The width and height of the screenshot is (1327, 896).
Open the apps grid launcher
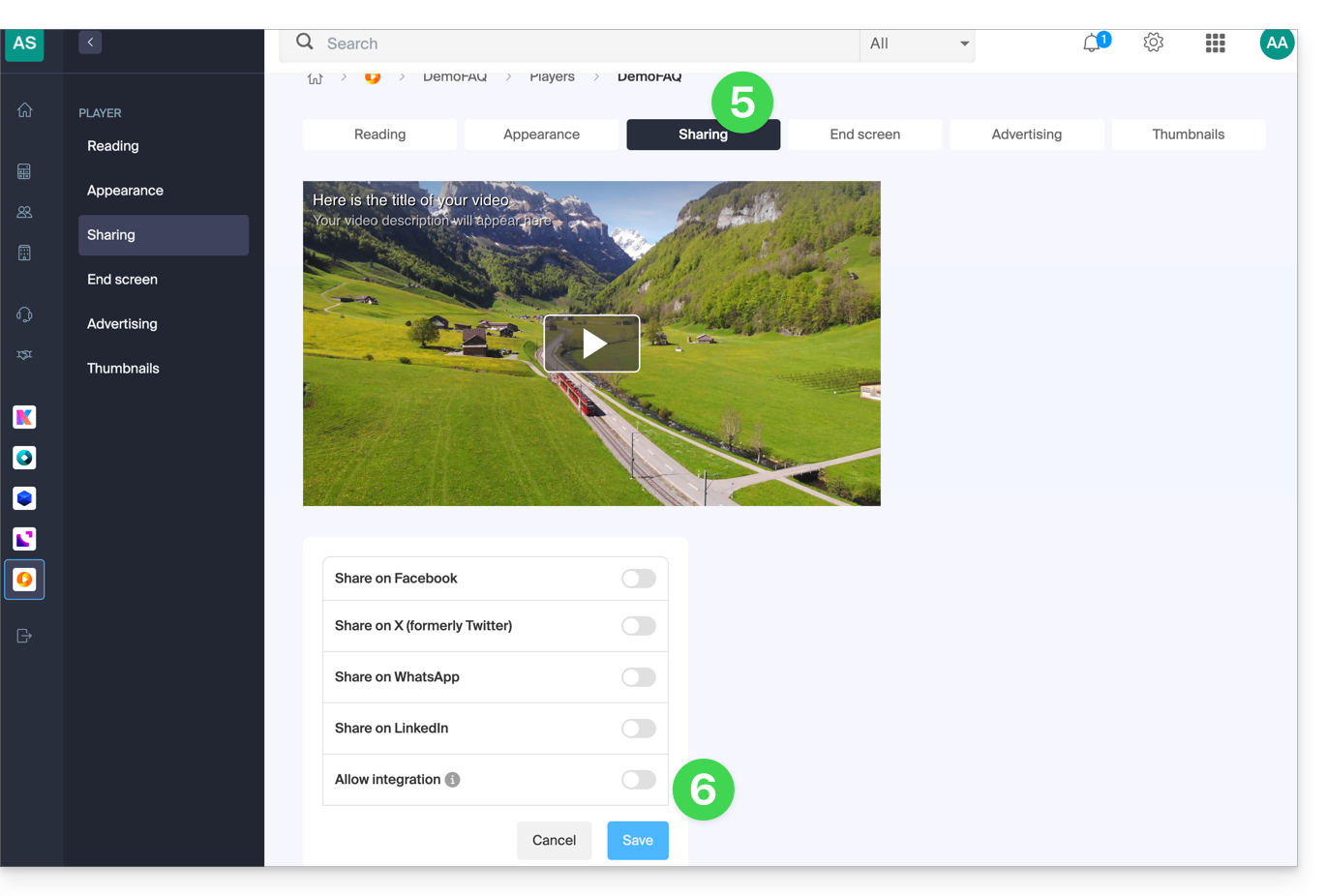point(1215,43)
